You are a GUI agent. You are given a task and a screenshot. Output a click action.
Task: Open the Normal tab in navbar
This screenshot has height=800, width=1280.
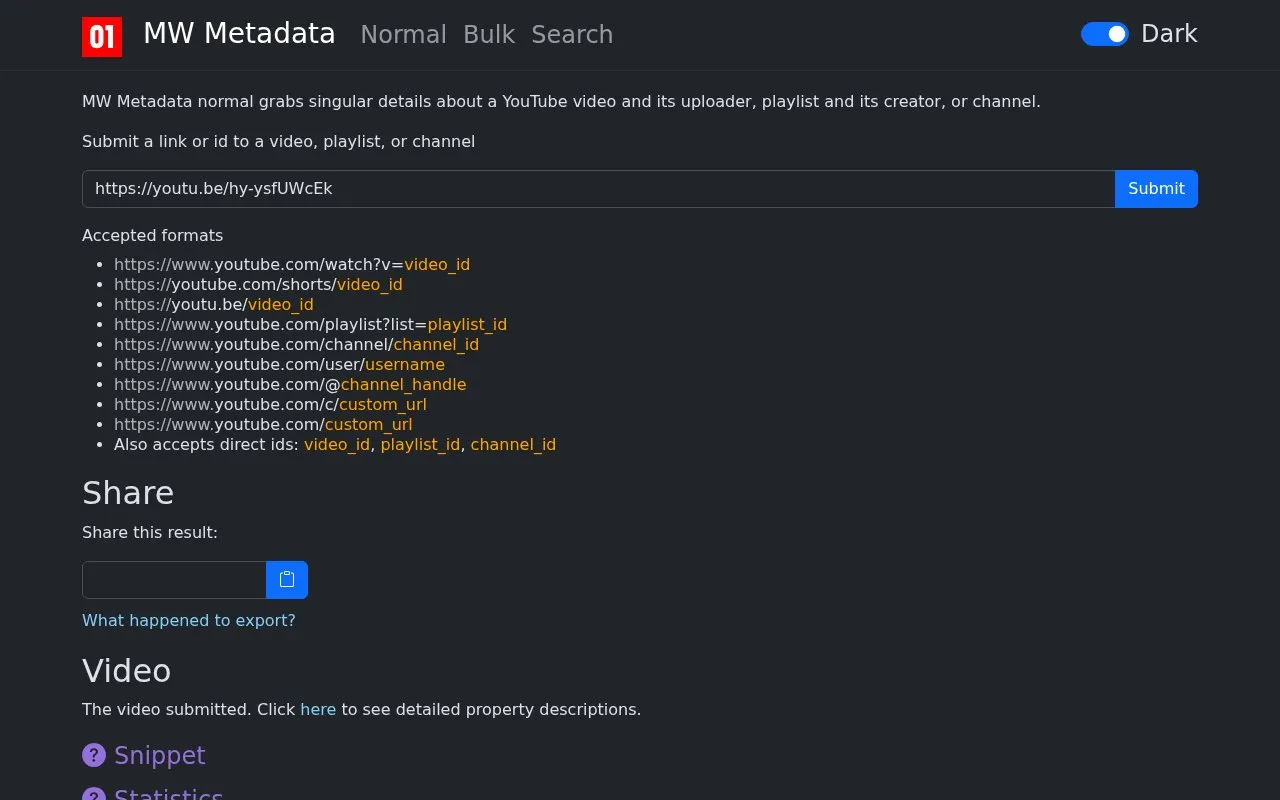coord(403,34)
